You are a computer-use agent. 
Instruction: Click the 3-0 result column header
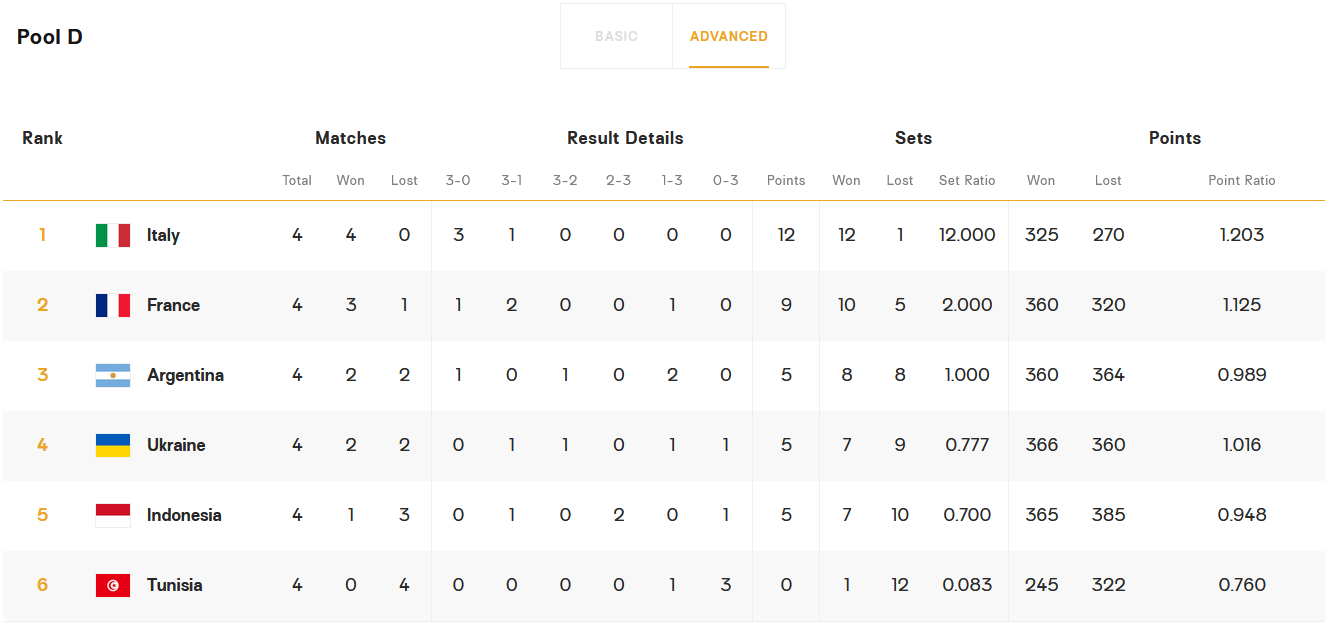coord(458,181)
